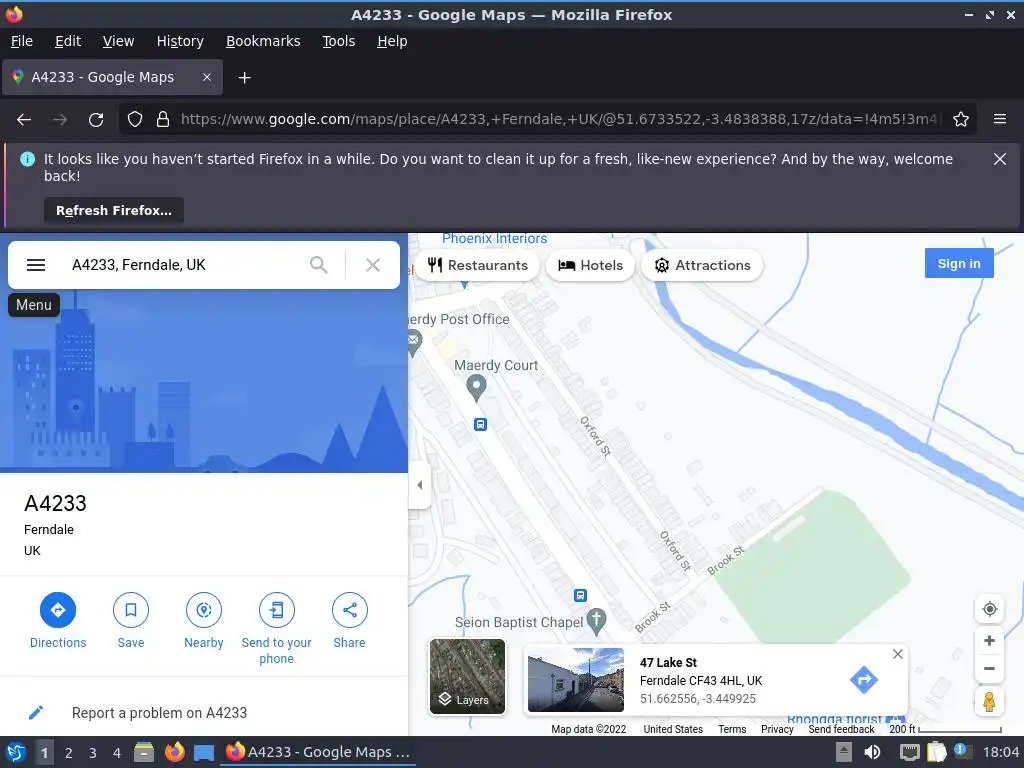Open the Edit menu
The width and height of the screenshot is (1024, 768).
(68, 41)
